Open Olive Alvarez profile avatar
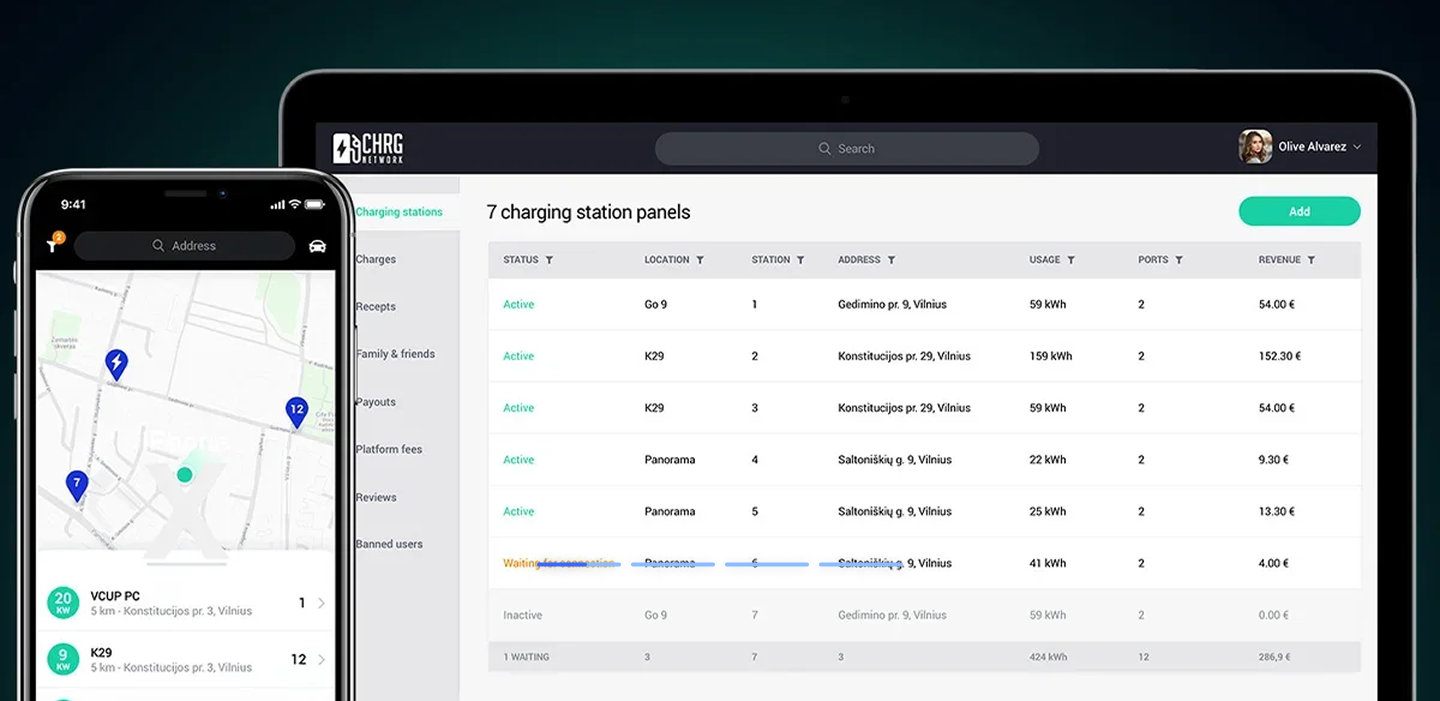The height and width of the screenshot is (701, 1440). [1255, 146]
